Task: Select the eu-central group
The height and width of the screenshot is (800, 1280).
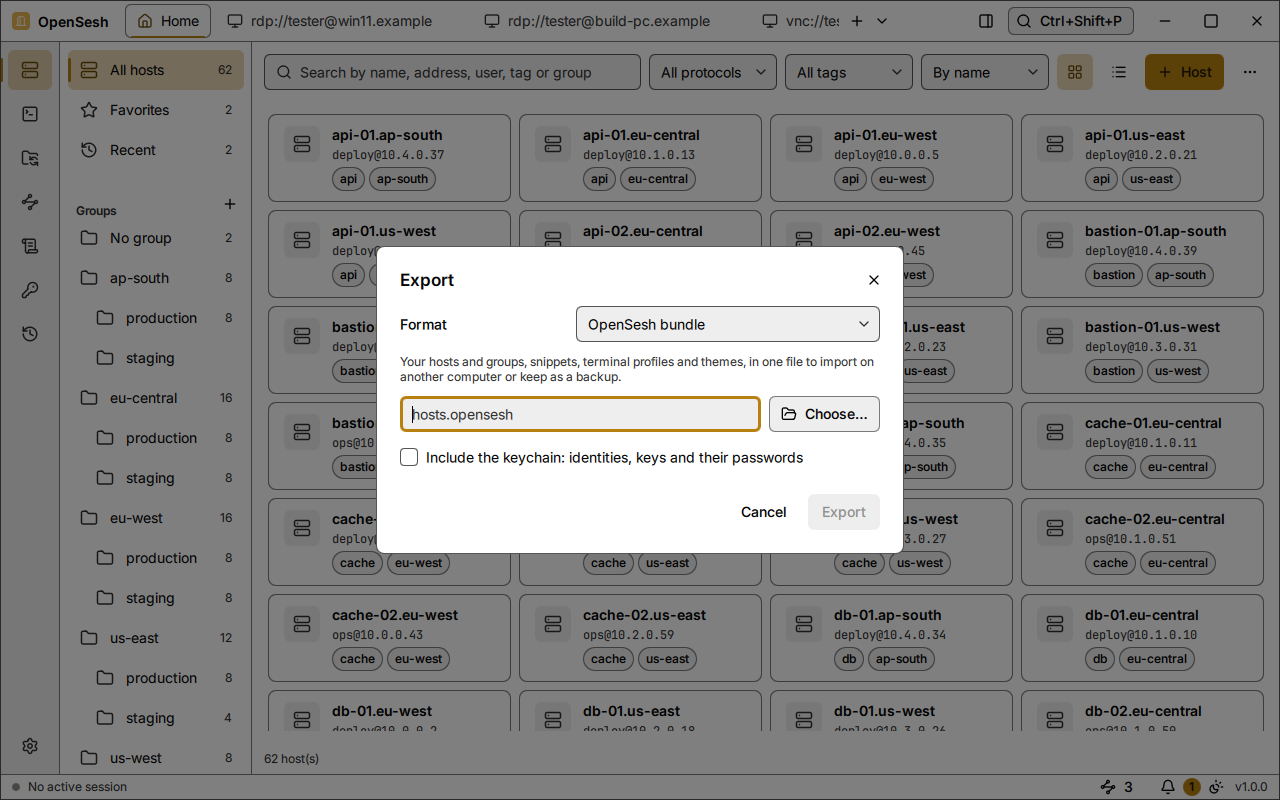Action: tap(156, 398)
